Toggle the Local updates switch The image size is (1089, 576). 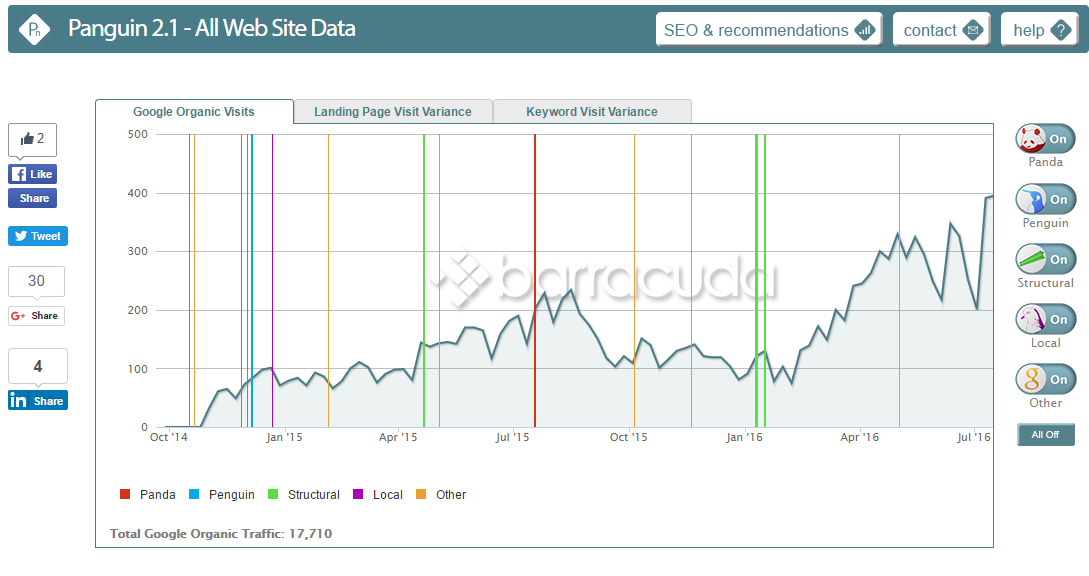(1045, 320)
